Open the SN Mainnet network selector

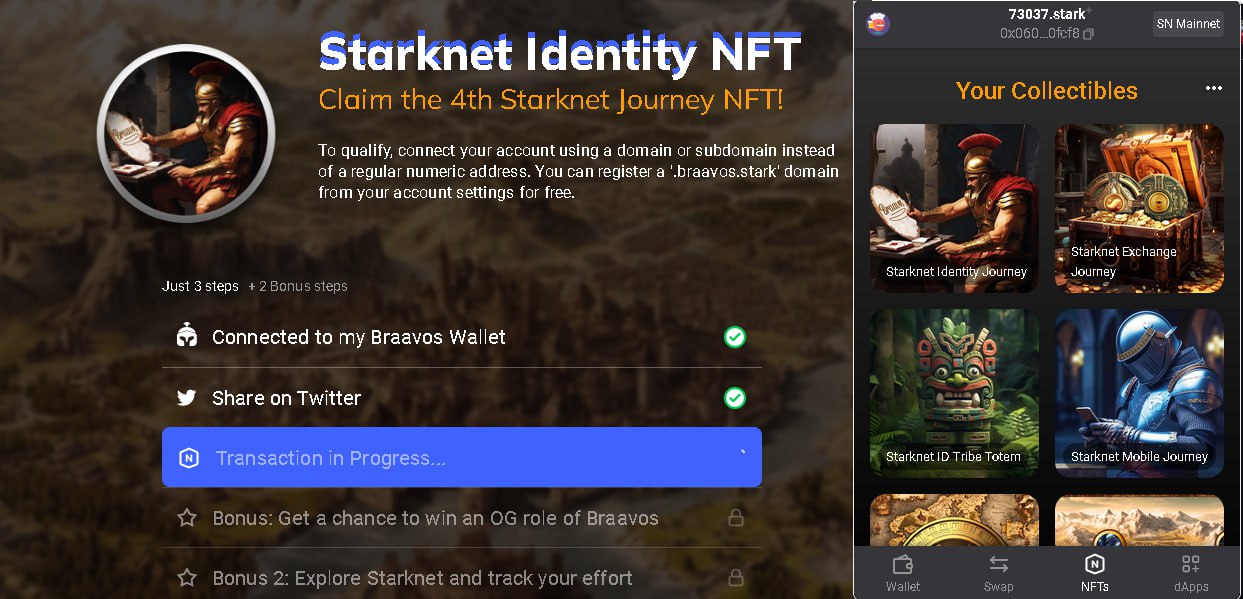[x=1188, y=24]
